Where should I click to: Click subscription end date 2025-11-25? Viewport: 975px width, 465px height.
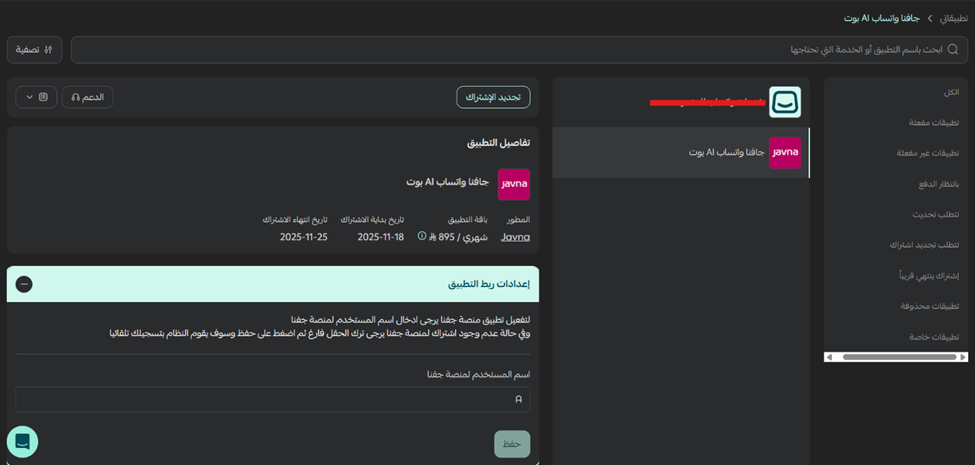303,237
